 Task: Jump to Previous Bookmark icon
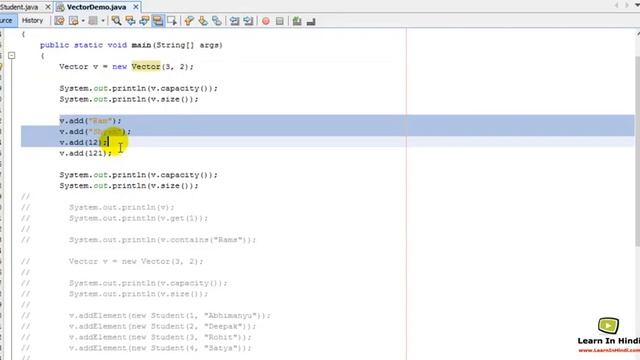(x=189, y=21)
